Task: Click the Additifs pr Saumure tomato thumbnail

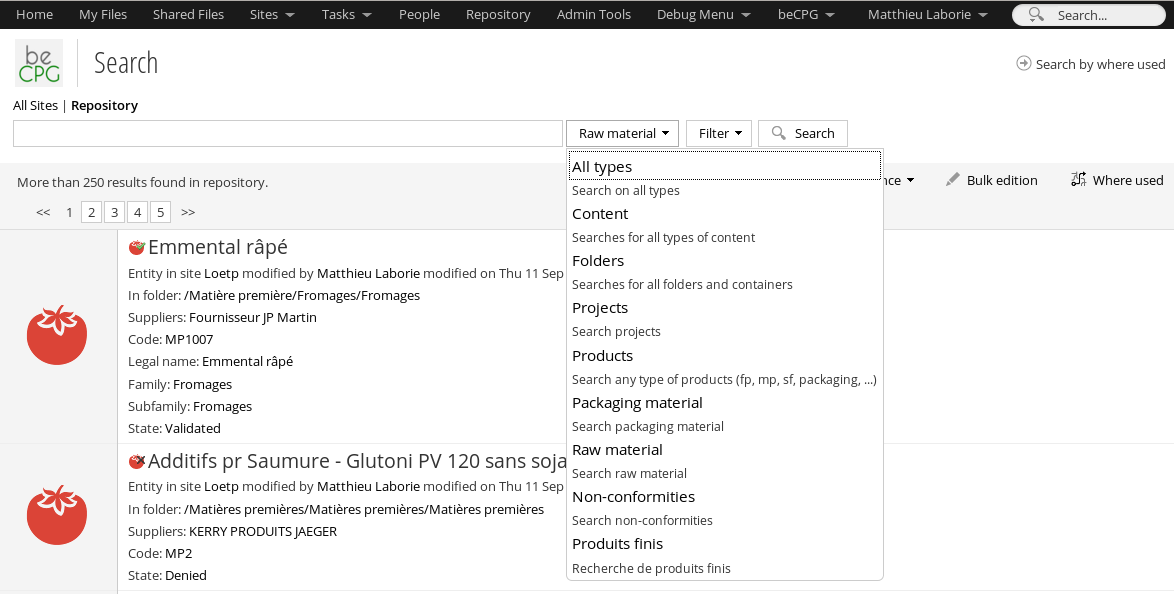Action: pyautogui.click(x=57, y=514)
